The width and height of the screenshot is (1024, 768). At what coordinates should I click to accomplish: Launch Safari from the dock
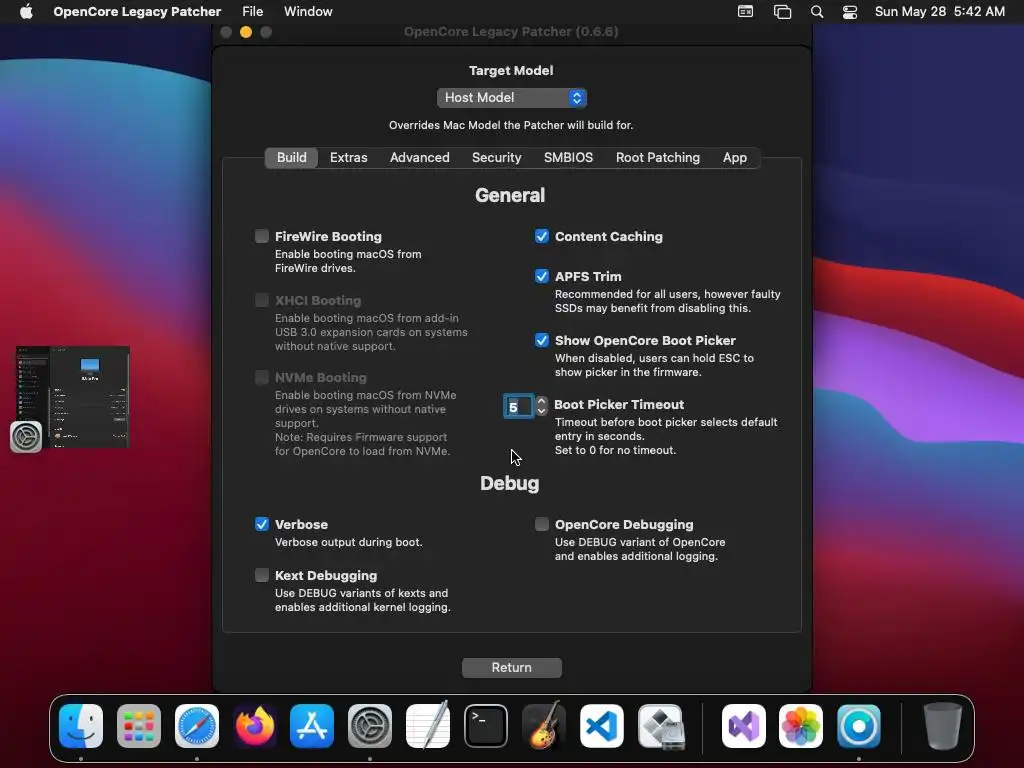[197, 726]
